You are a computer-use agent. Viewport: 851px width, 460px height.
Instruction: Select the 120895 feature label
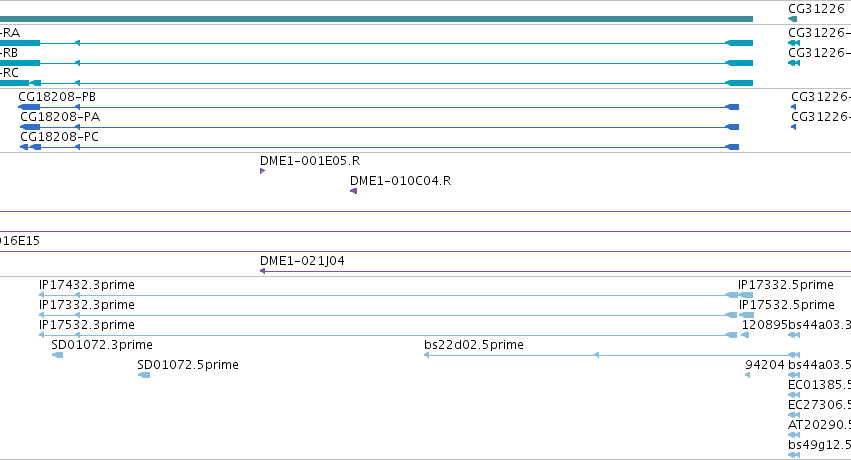point(765,325)
